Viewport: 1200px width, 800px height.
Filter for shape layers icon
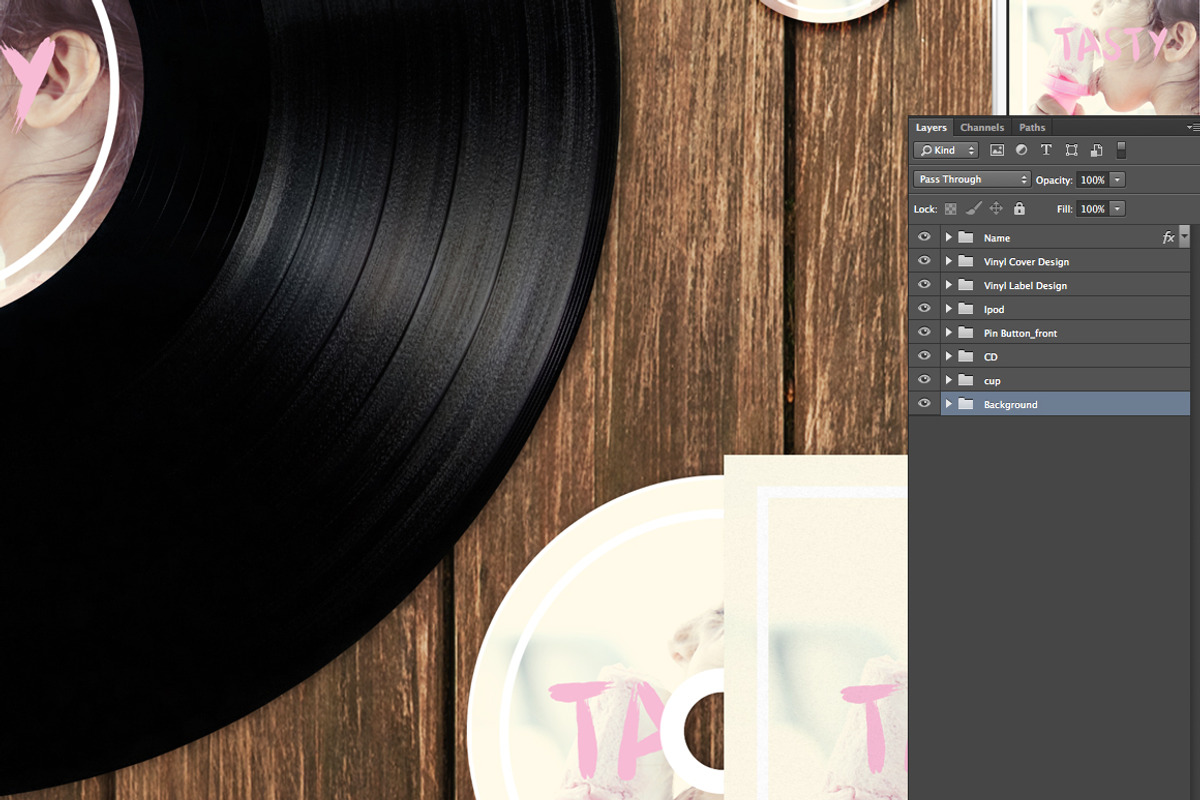(1071, 150)
